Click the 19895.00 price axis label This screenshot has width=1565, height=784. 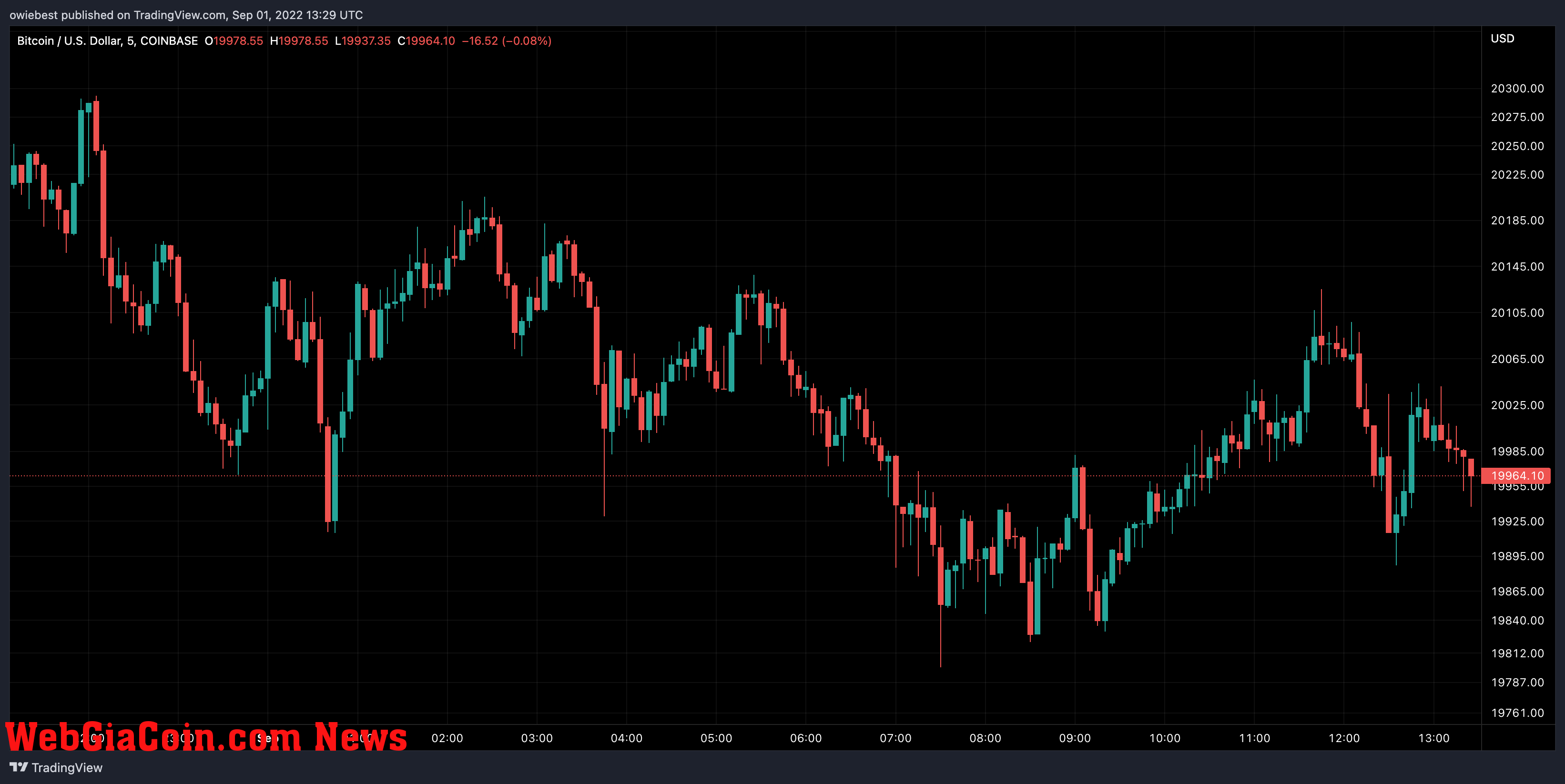click(1517, 556)
